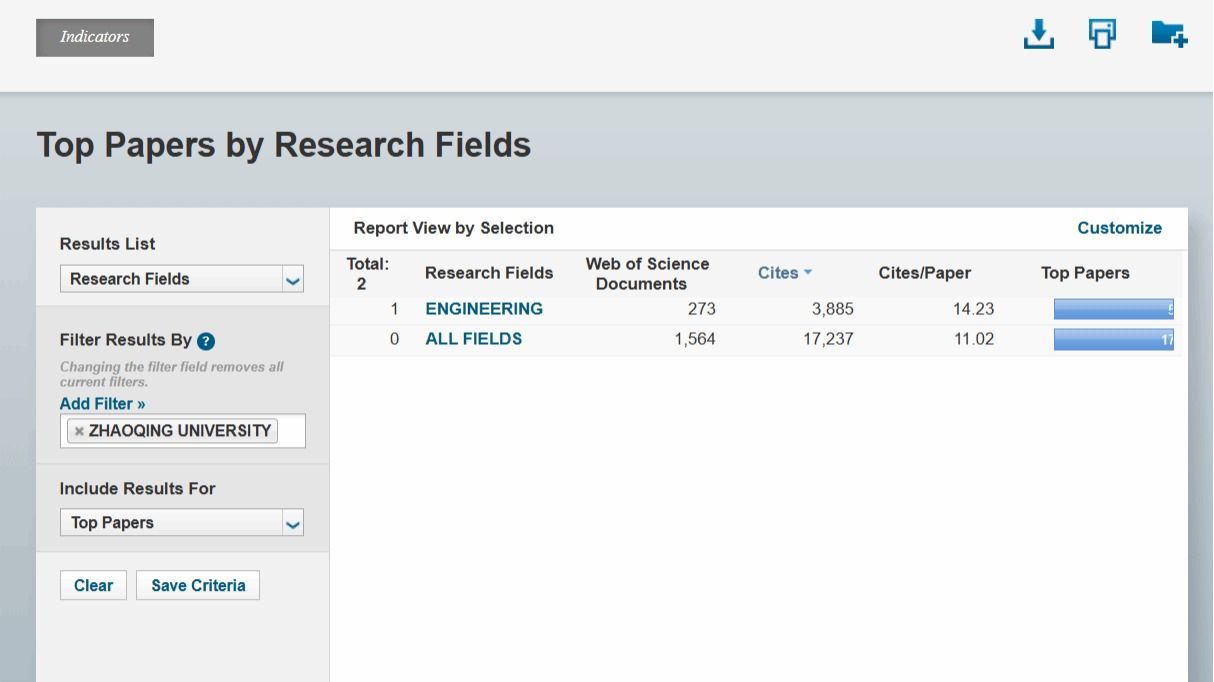The width and height of the screenshot is (1214, 682).
Task: Click the download report icon
Action: click(1039, 35)
